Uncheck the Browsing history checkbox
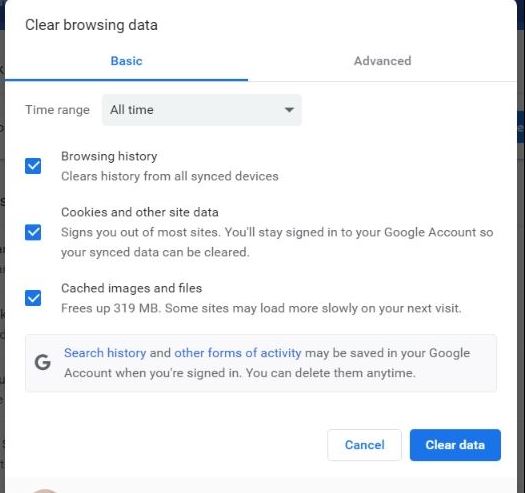 (x=33, y=166)
